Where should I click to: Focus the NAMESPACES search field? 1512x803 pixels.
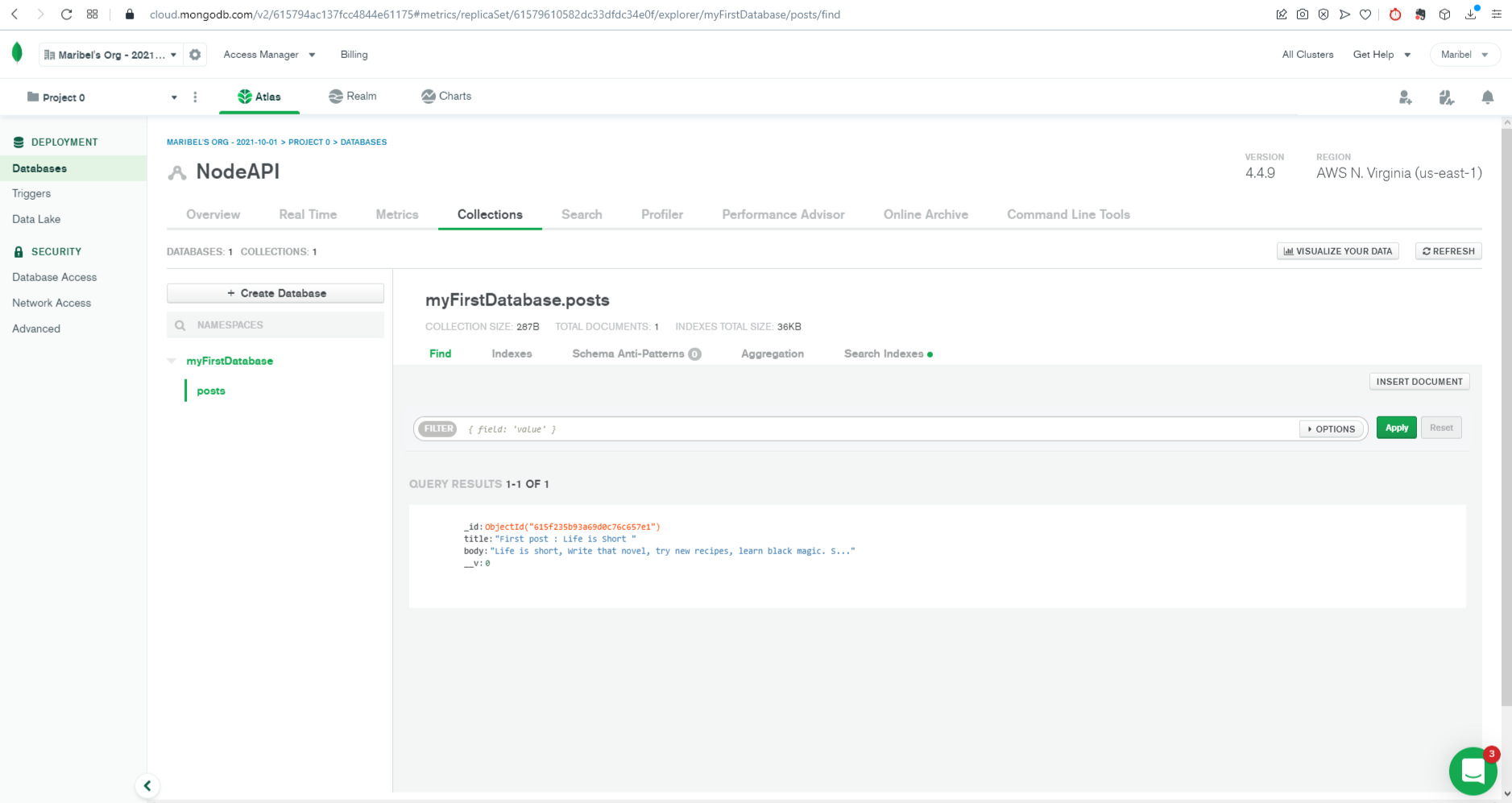coord(275,325)
